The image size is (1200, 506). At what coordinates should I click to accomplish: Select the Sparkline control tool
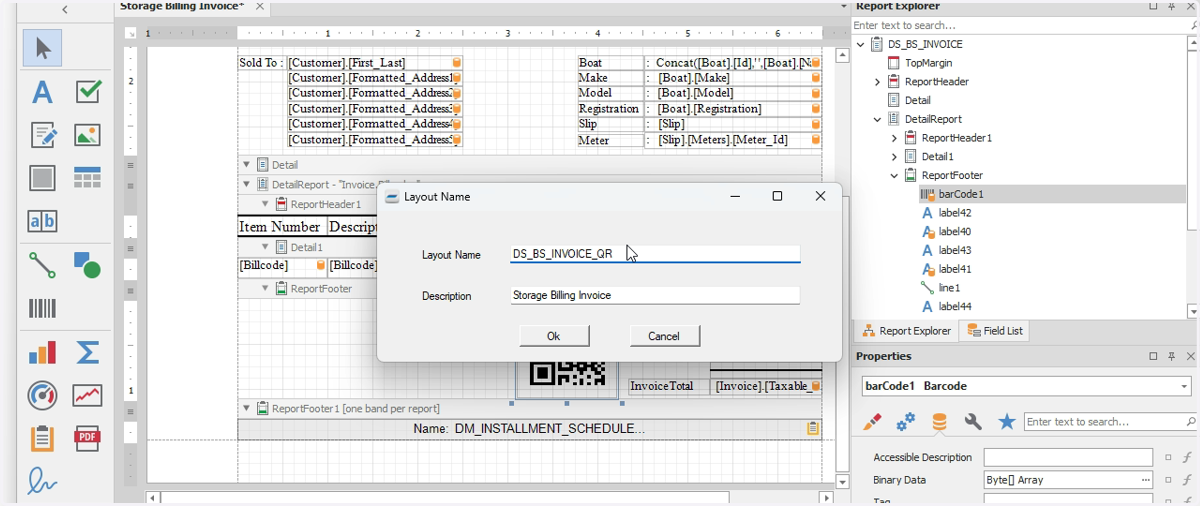coord(88,395)
